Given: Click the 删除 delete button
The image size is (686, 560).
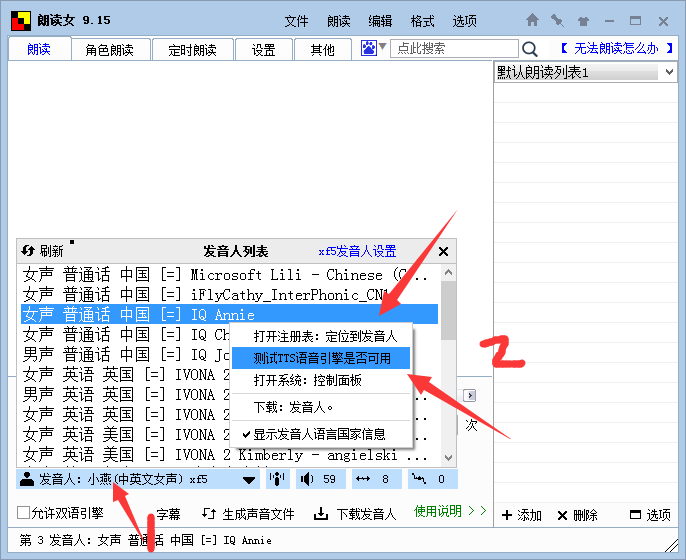Looking at the screenshot, I should point(577,515).
